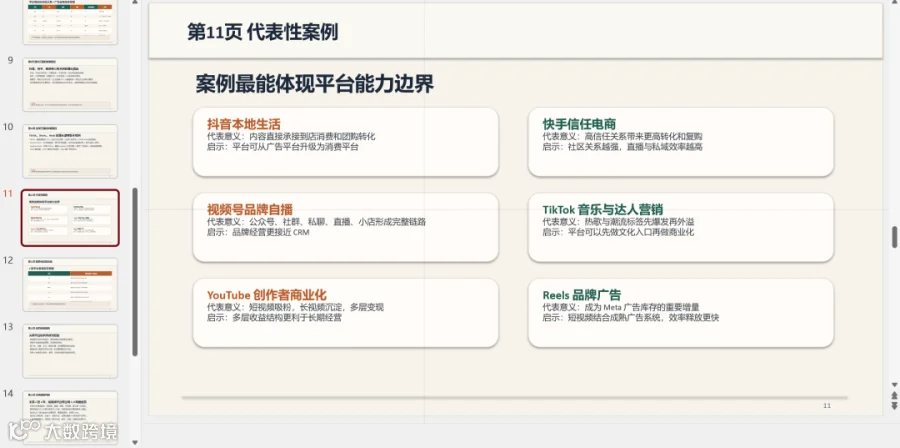Click the slide page number 11 in footer
Viewport: 900px width, 448px height.
(x=827, y=406)
